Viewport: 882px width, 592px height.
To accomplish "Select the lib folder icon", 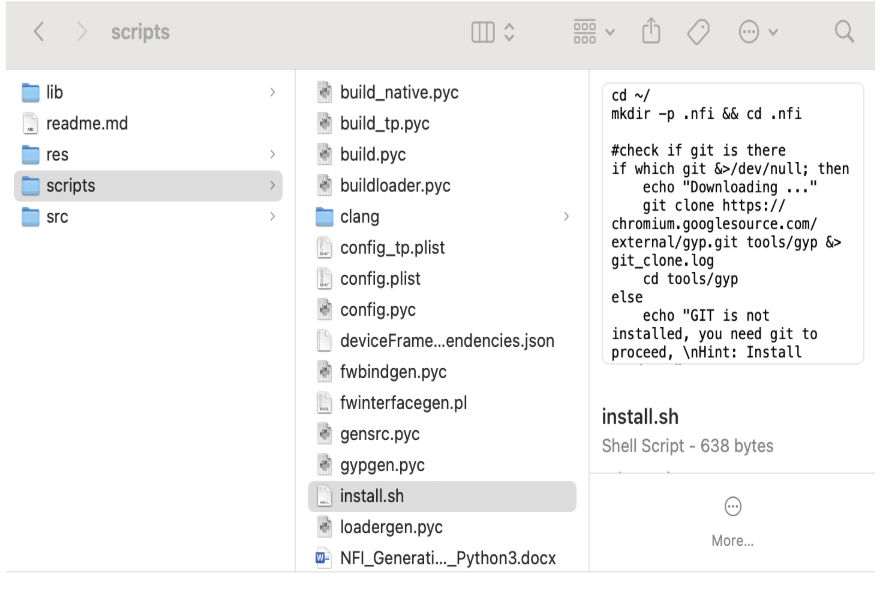I will coord(30,92).
